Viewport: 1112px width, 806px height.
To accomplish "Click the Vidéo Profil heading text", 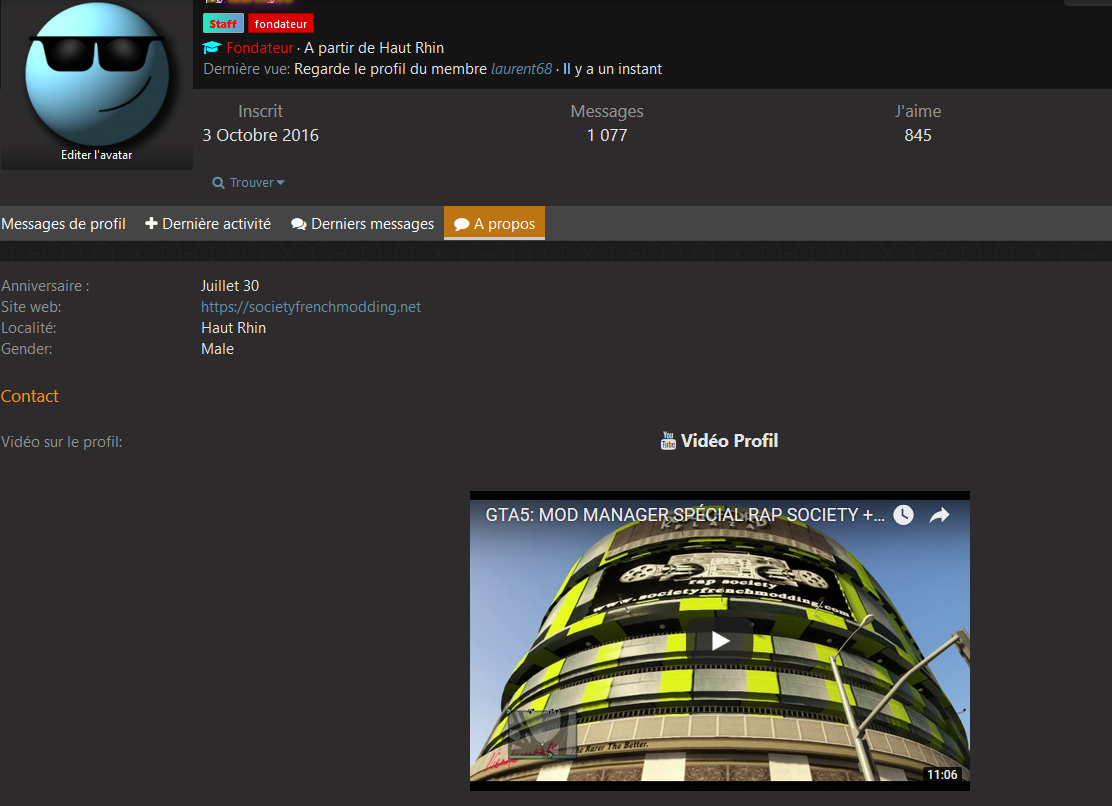I will point(729,441).
